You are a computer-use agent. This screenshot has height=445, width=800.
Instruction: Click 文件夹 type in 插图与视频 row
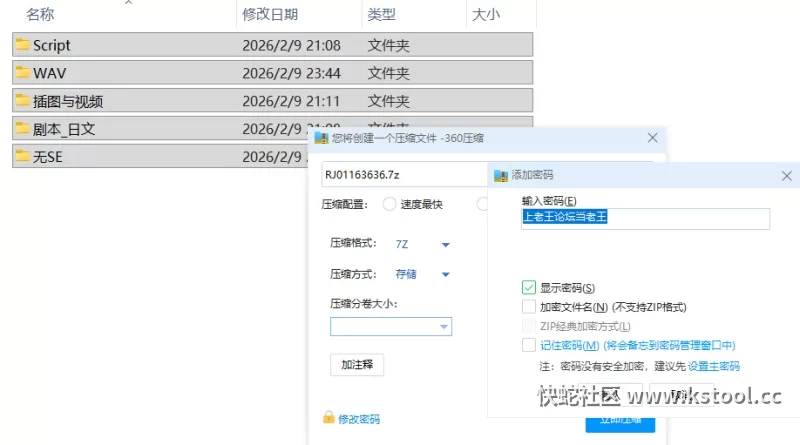(389, 101)
